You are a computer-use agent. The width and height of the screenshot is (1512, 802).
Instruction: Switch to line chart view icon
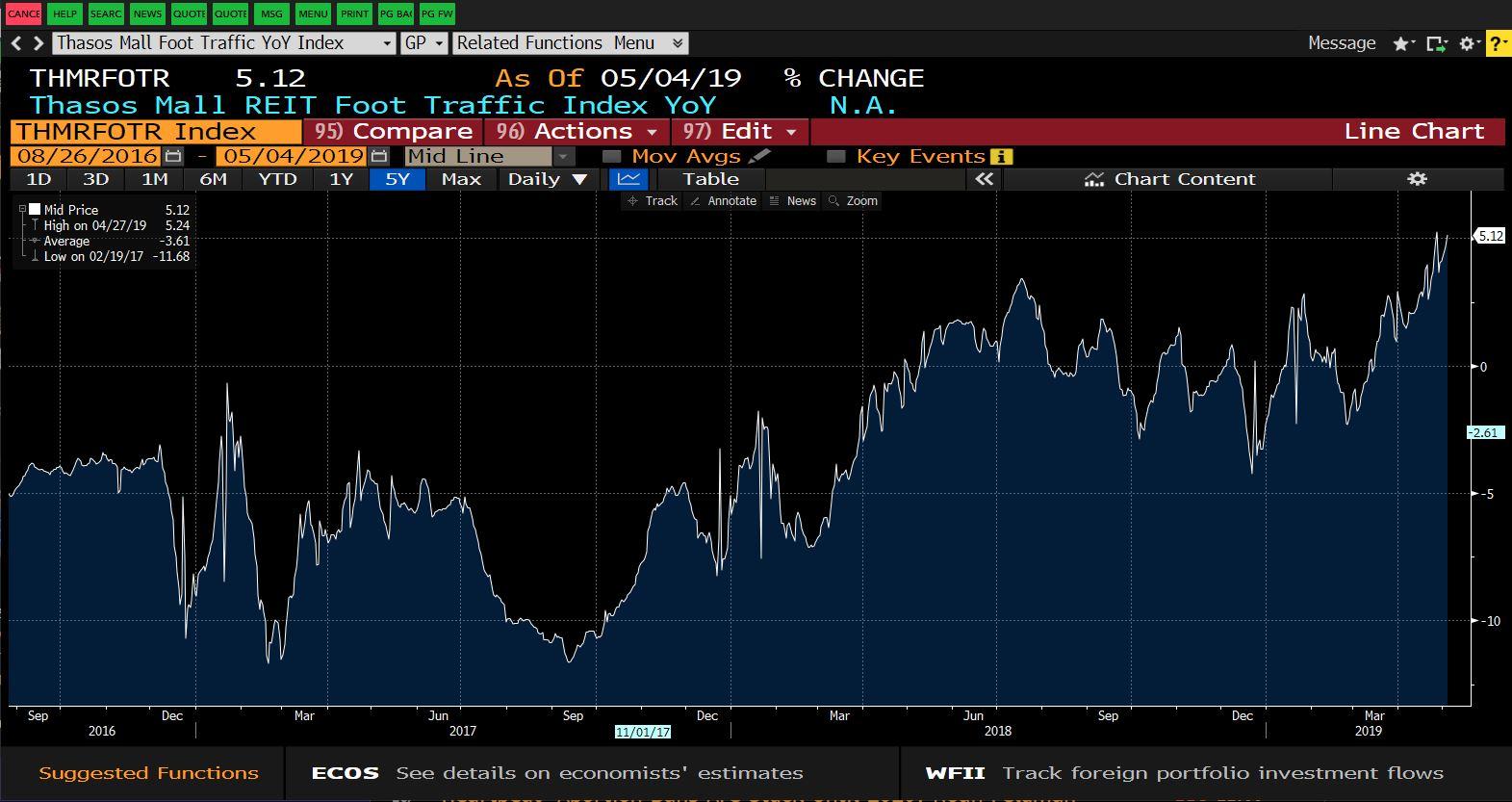[x=628, y=179]
